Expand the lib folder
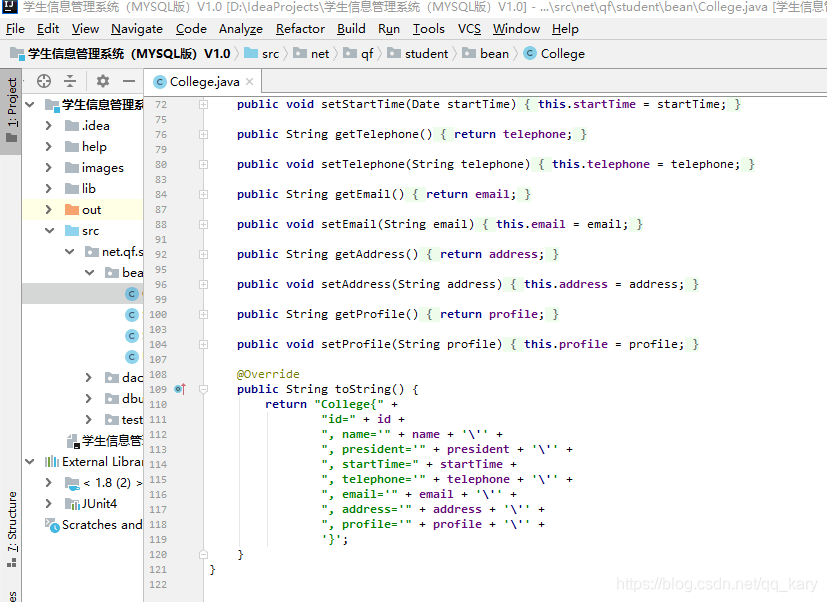827x602 pixels. click(x=49, y=188)
